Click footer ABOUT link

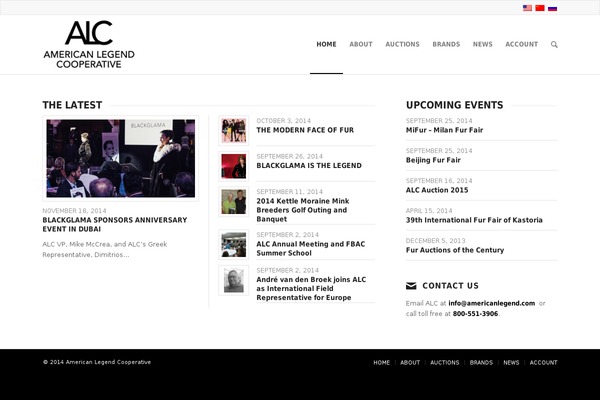(x=410, y=362)
